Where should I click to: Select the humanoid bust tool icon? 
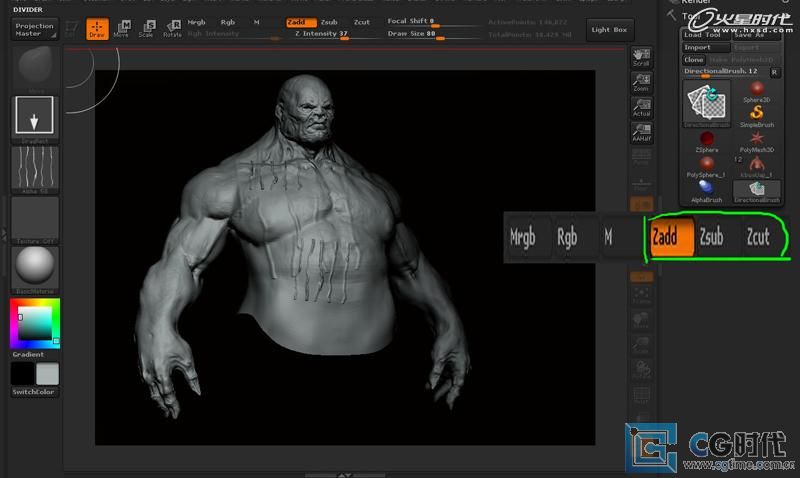point(757,167)
